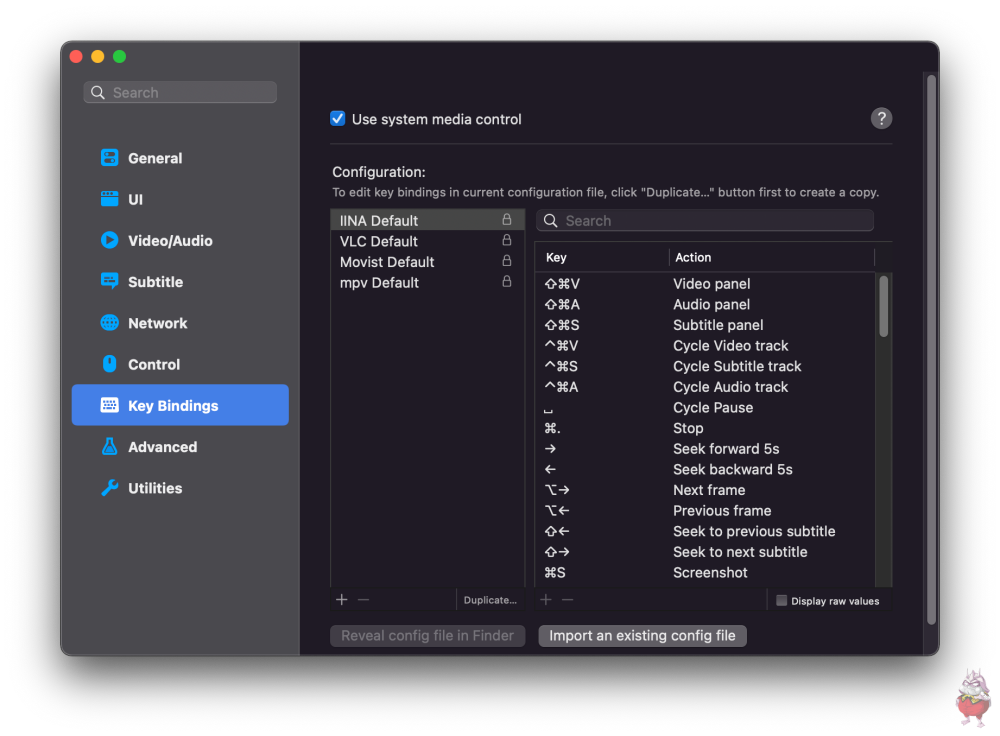
Task: Focus the key bindings Search field
Action: tap(705, 221)
